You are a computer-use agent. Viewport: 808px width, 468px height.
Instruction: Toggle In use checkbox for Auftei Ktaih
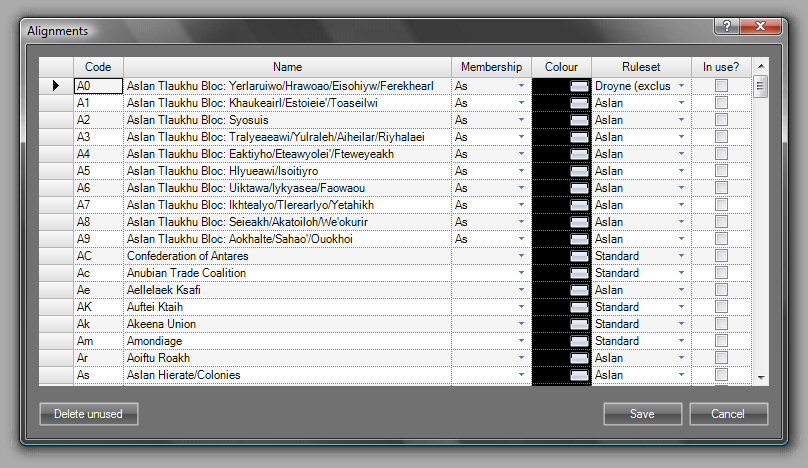[721, 307]
